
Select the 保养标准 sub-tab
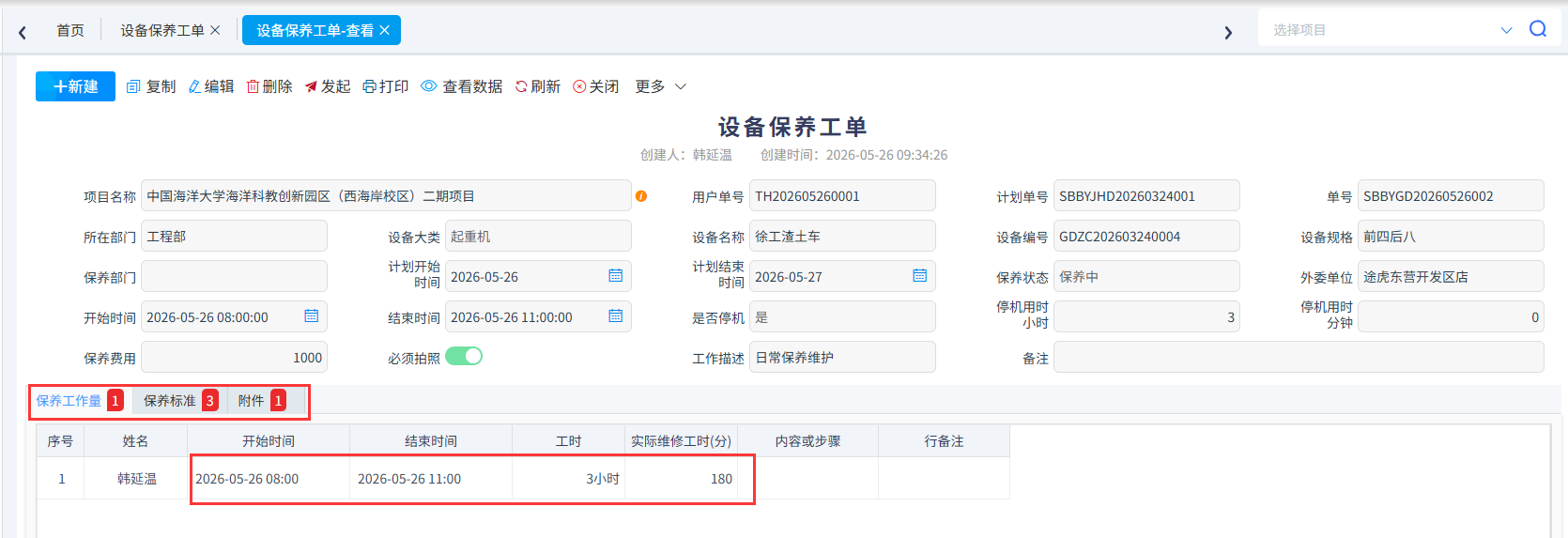[180, 401]
